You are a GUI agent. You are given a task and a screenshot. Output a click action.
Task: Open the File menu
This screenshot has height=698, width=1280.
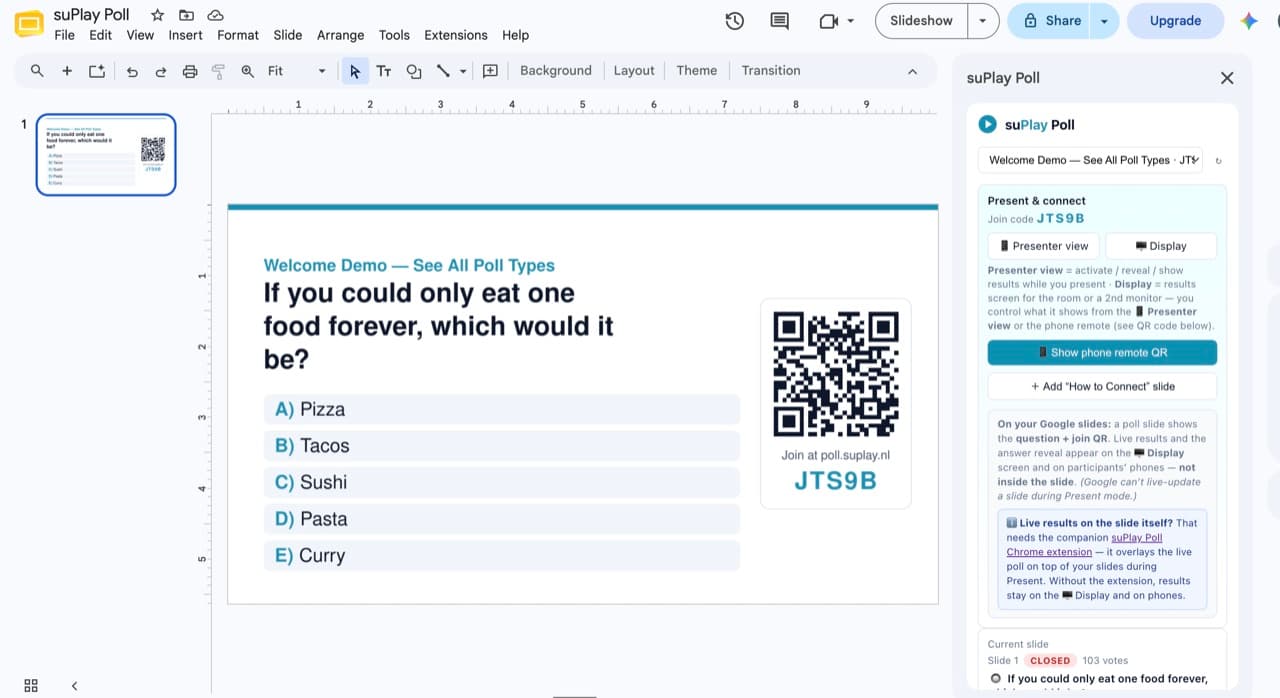(x=65, y=35)
